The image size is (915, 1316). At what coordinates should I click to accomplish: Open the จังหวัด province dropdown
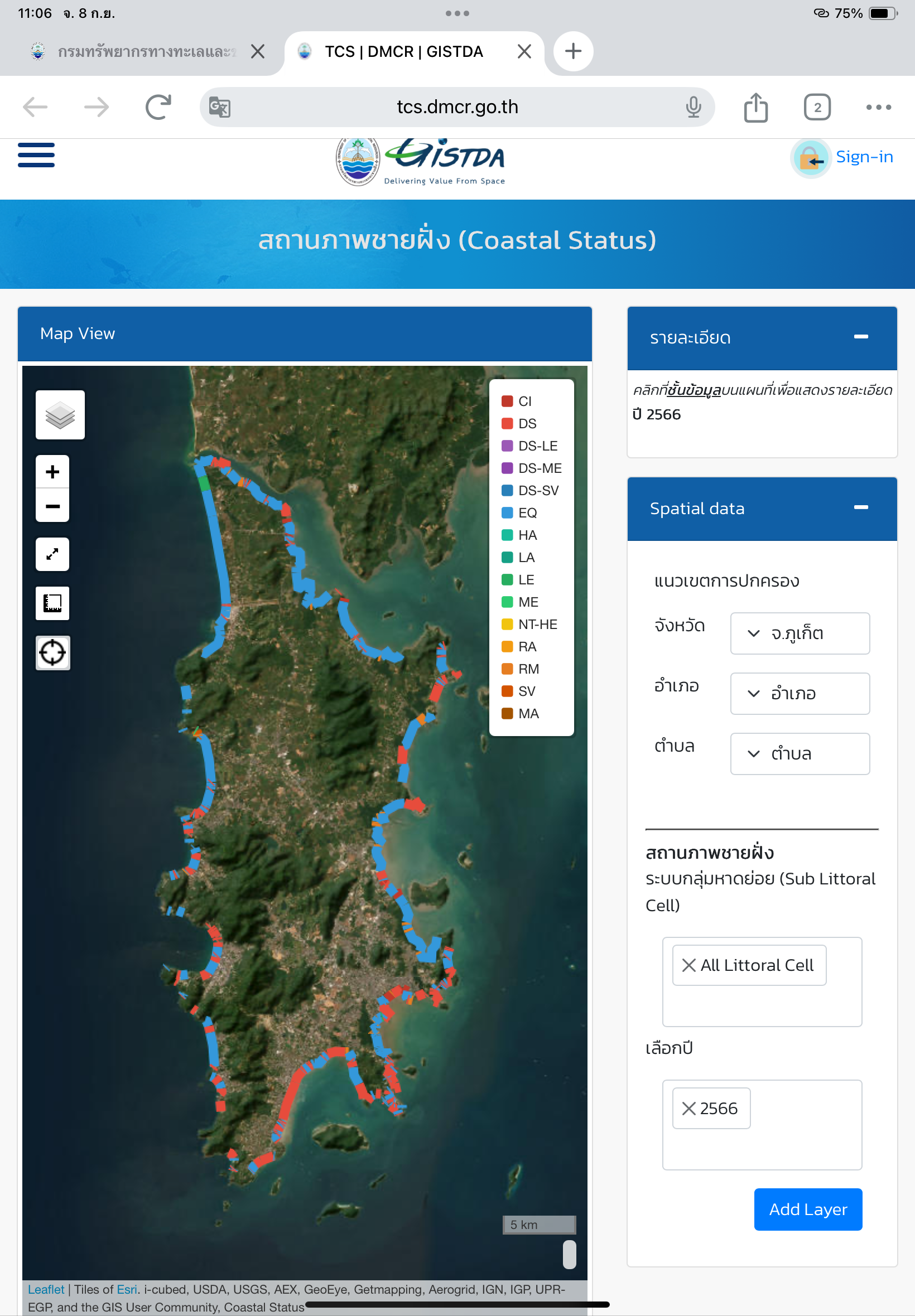tap(799, 633)
